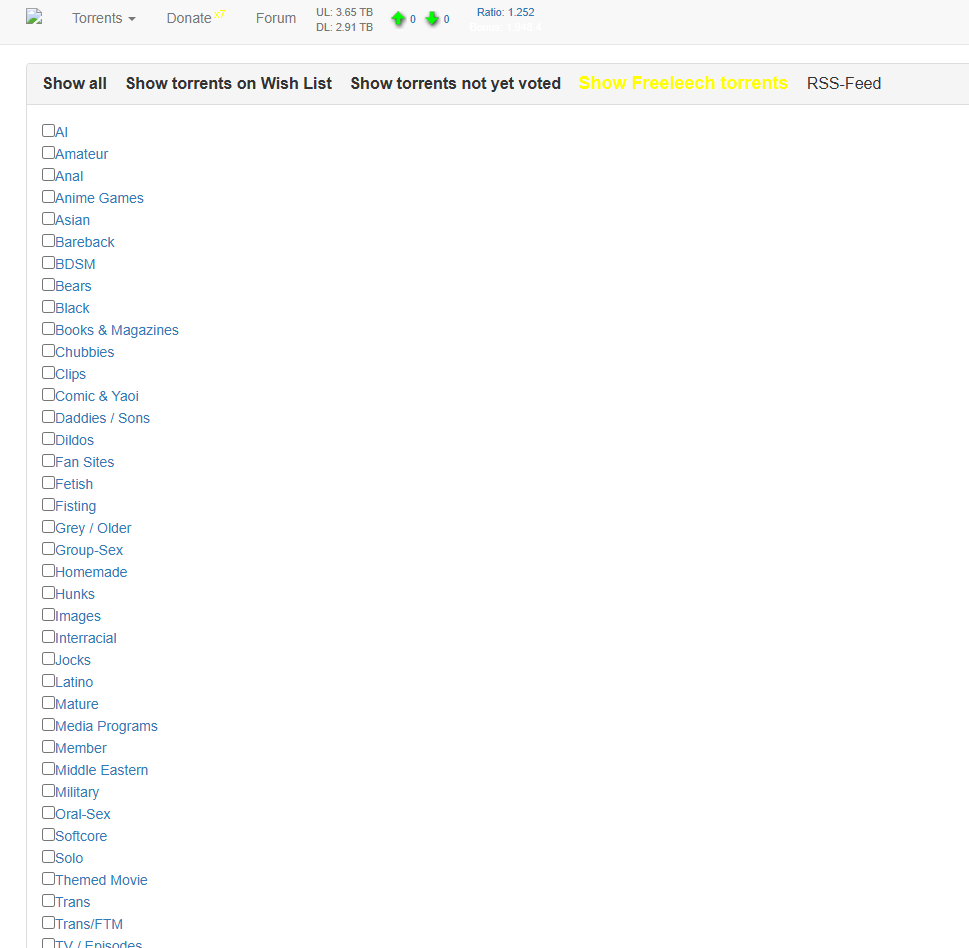The height and width of the screenshot is (948, 969).
Task: Tick the Anime Games checkbox
Action: (x=48, y=197)
